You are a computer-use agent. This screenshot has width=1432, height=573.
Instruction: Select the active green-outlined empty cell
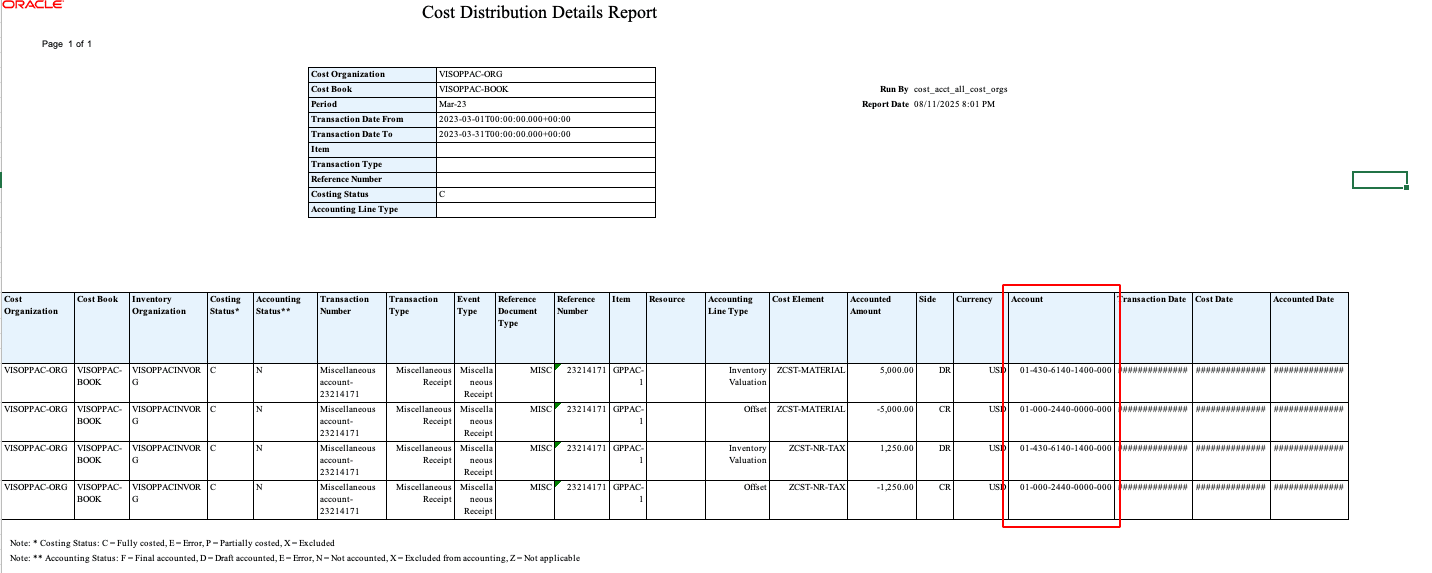point(1379,180)
